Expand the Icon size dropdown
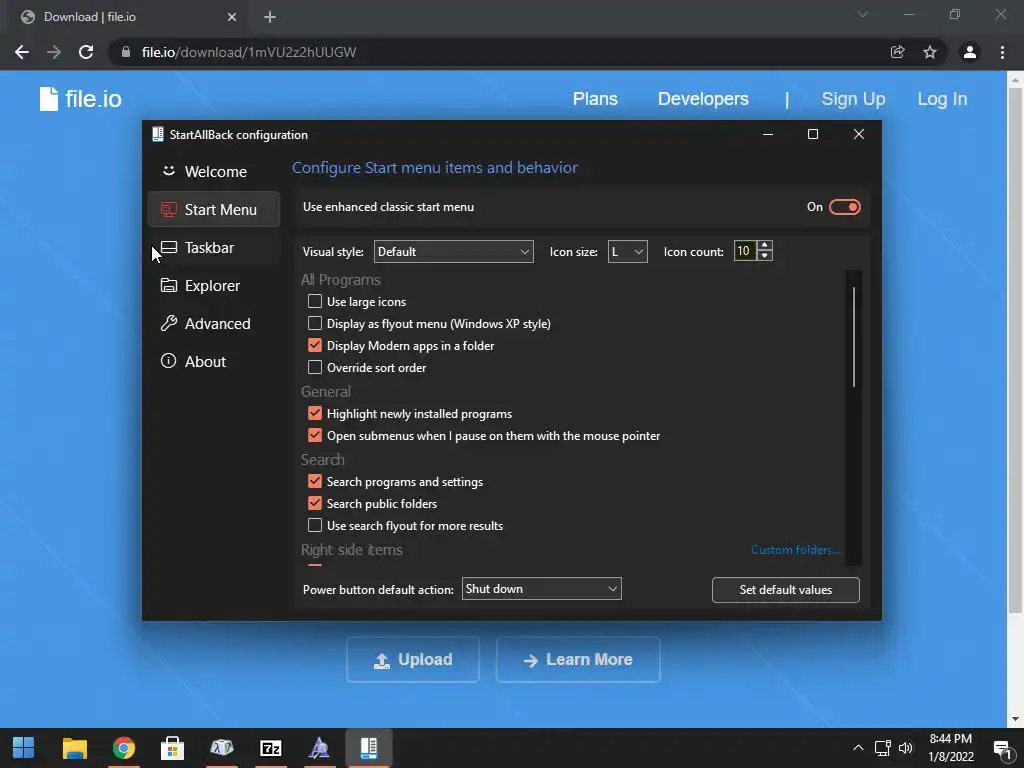 tap(628, 251)
